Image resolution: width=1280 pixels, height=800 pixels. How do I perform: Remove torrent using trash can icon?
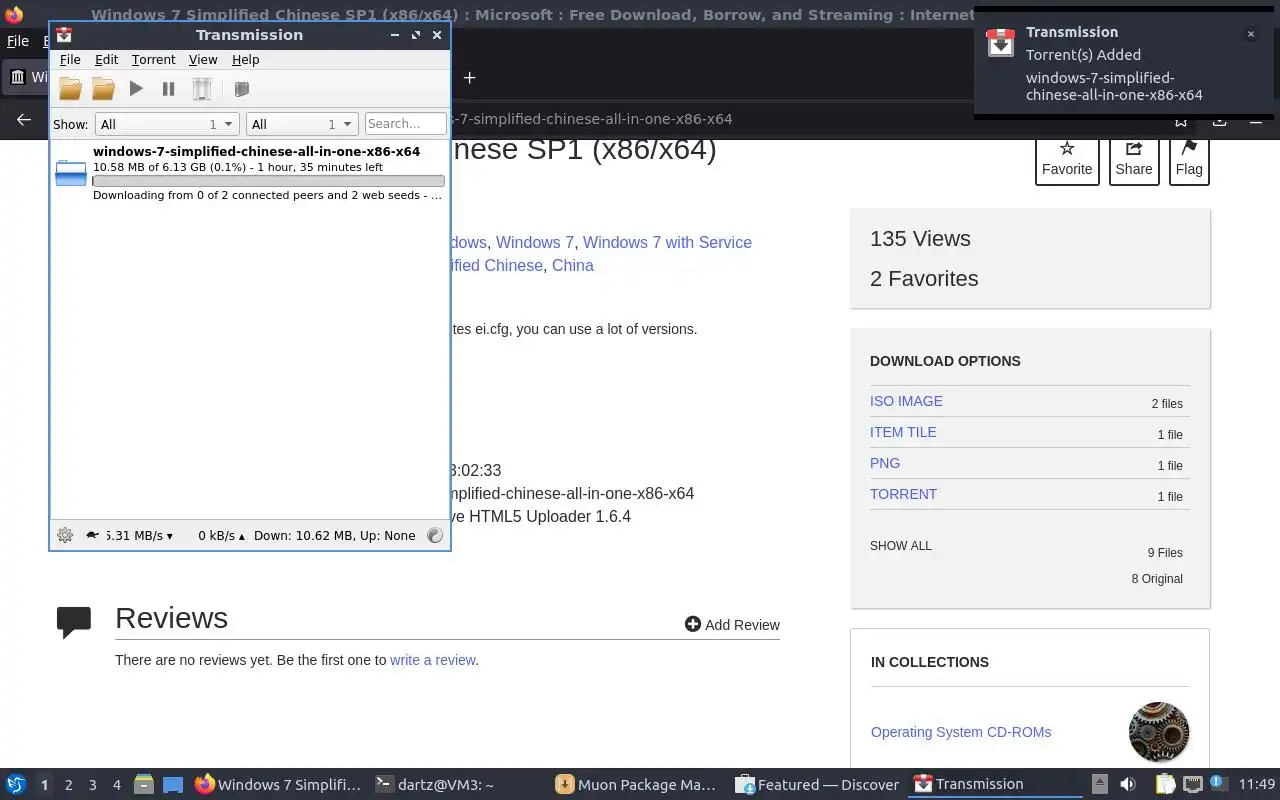click(202, 89)
